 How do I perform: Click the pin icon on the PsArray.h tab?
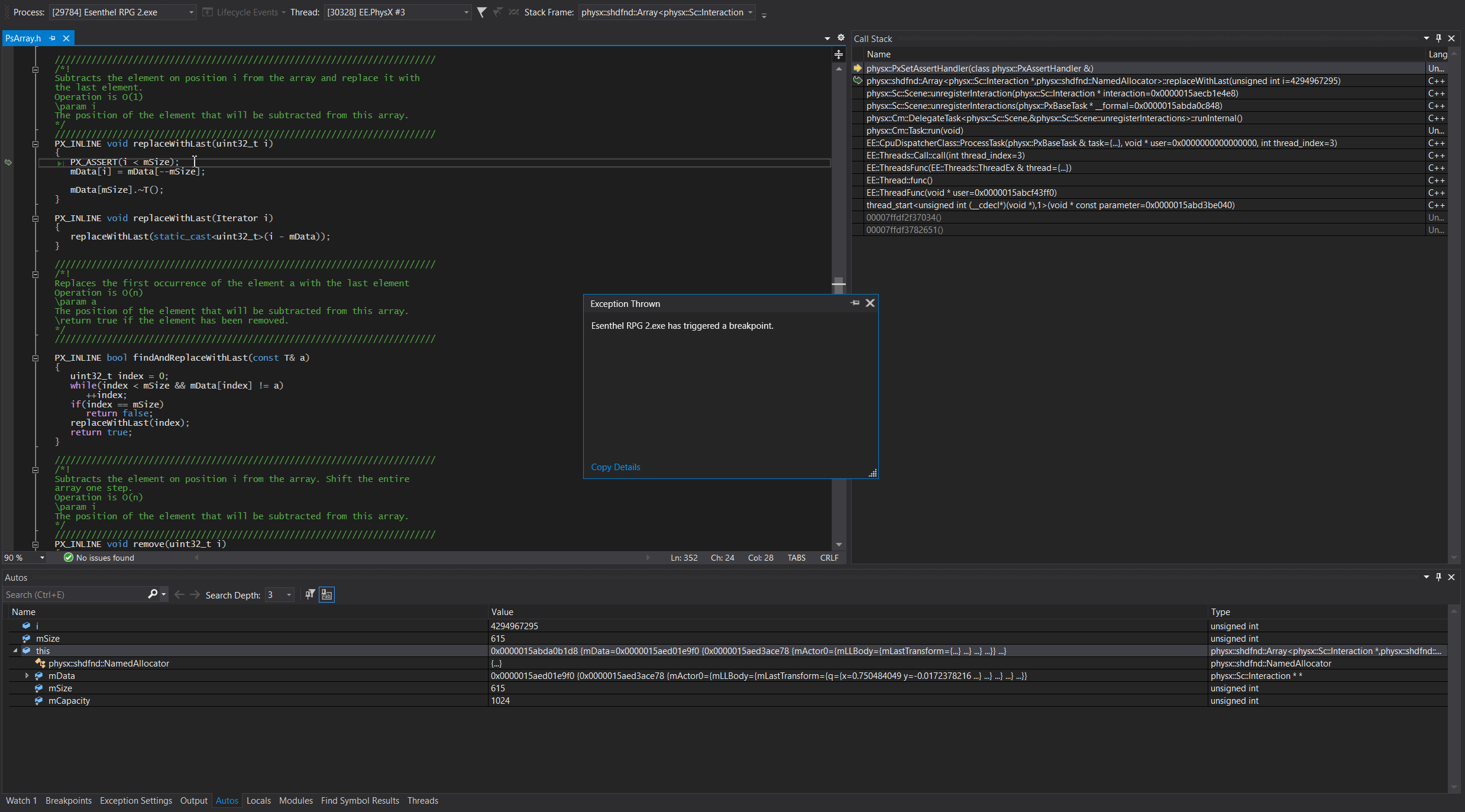tap(52, 38)
